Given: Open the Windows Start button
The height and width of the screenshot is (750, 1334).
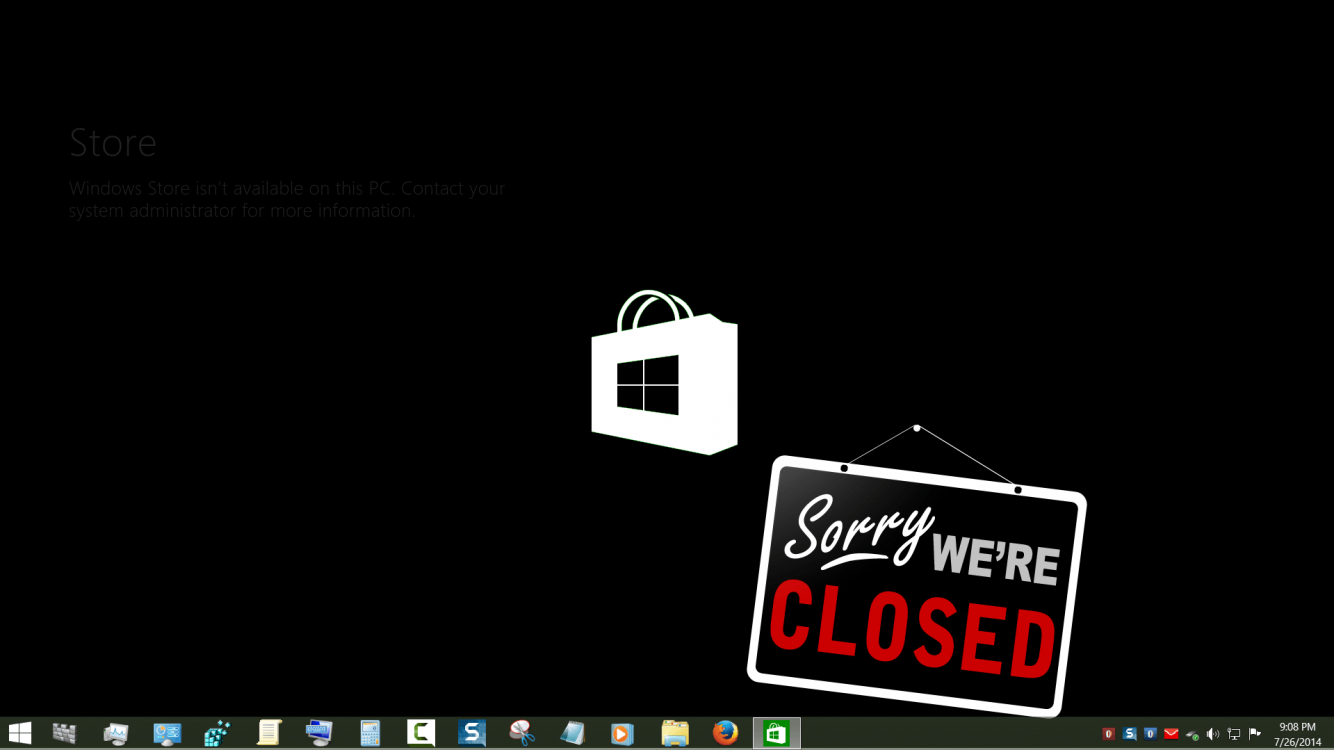Looking at the screenshot, I should [20, 733].
